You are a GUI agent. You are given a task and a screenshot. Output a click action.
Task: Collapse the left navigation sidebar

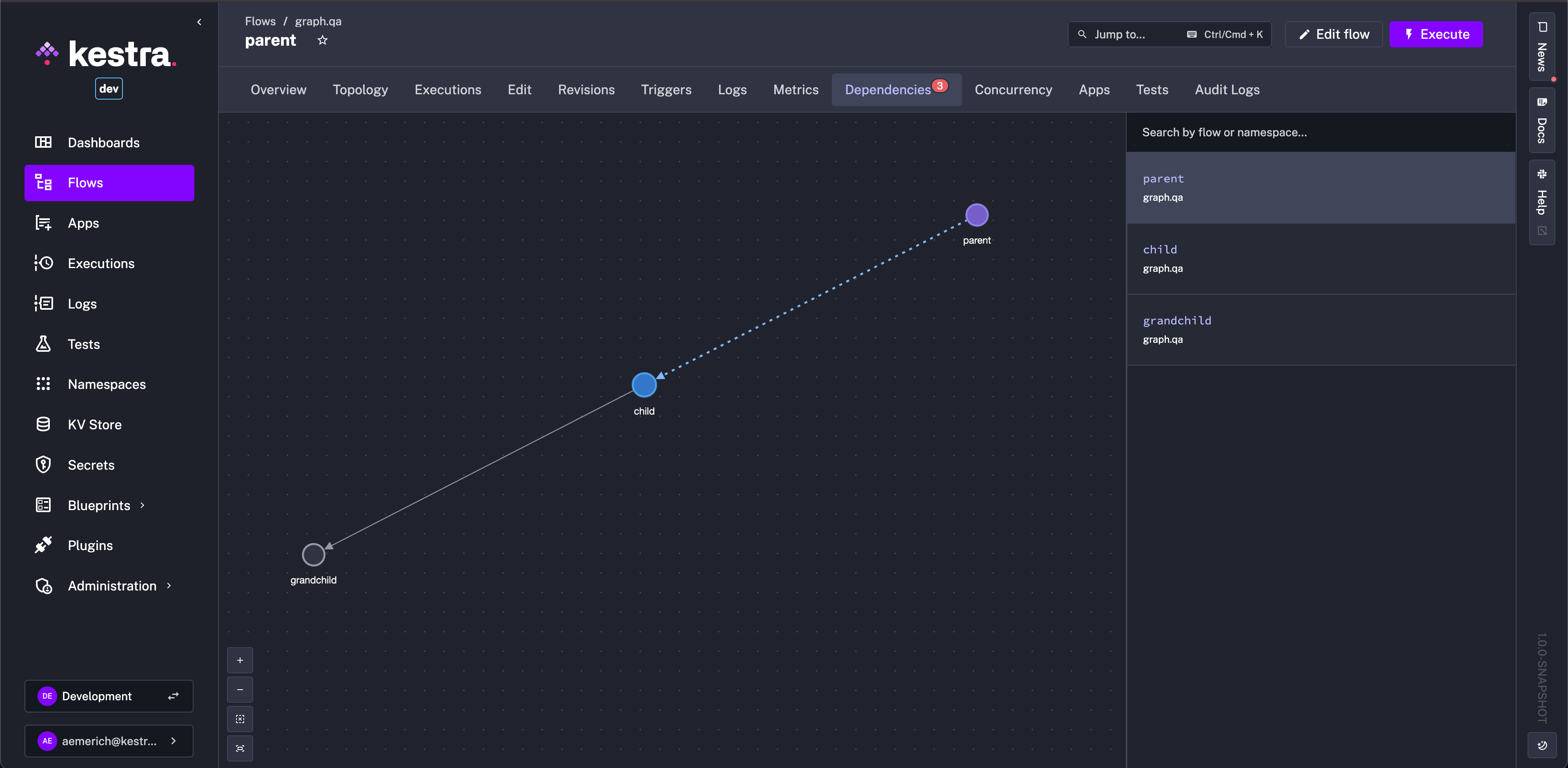pyautogui.click(x=199, y=22)
